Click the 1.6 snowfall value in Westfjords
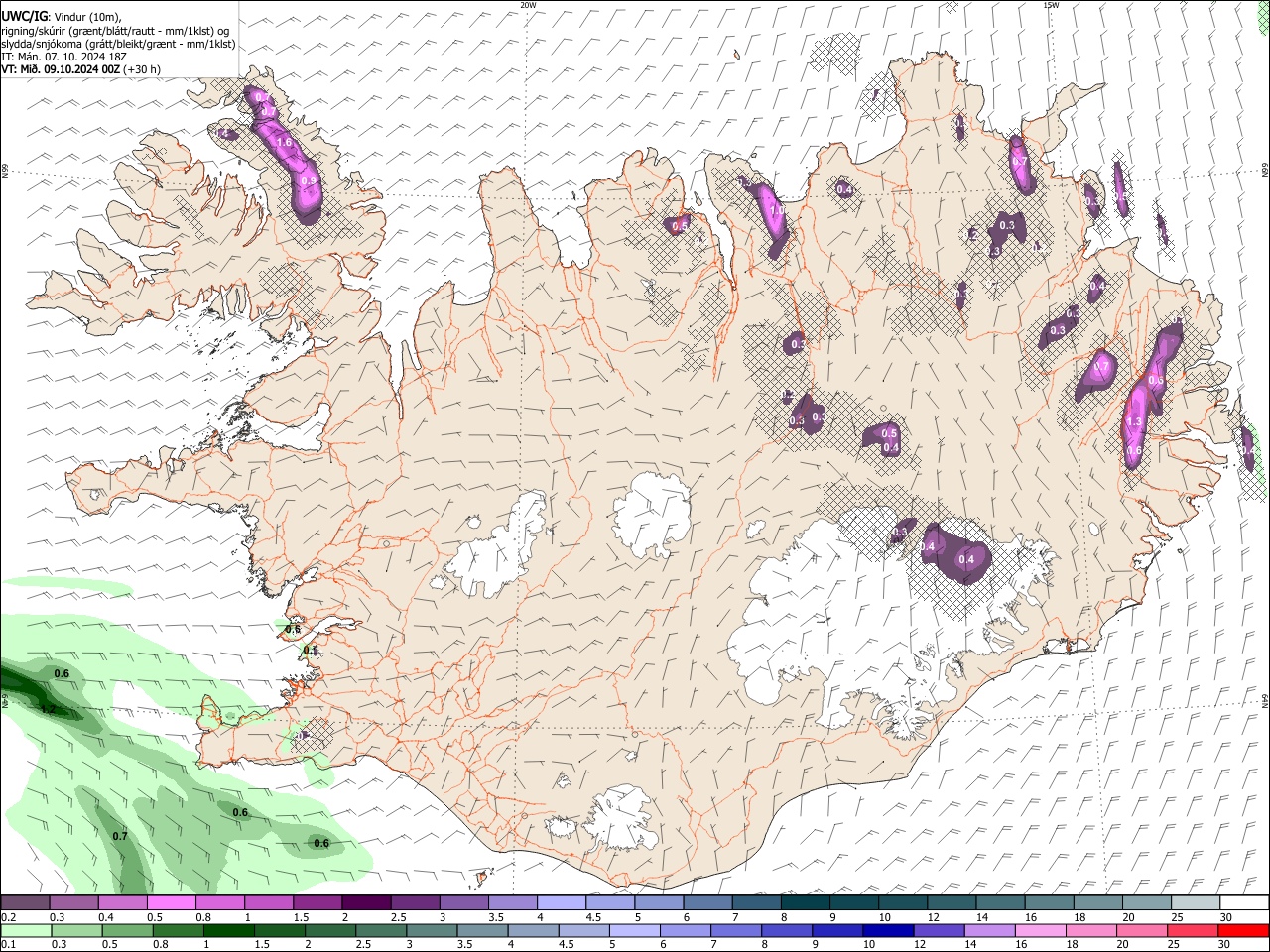The width and height of the screenshot is (1270, 952). coord(284,143)
